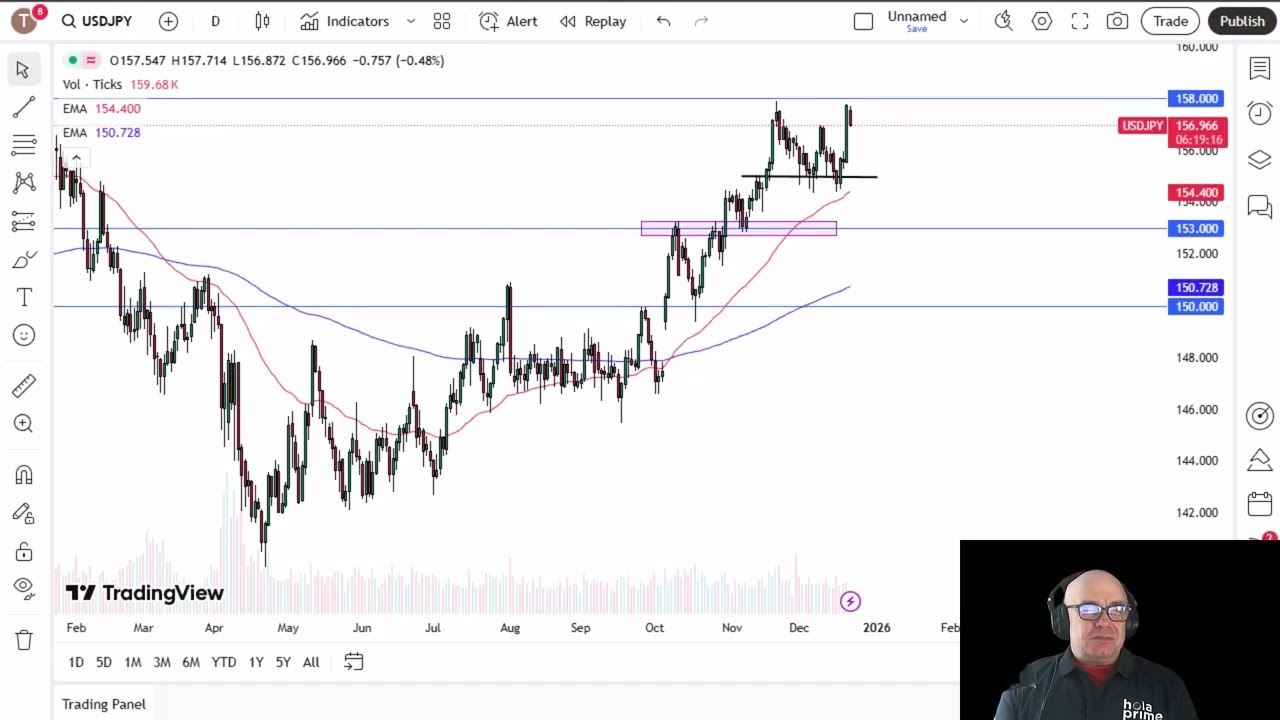Redo the chart action
1280x720 pixels.
point(701,21)
